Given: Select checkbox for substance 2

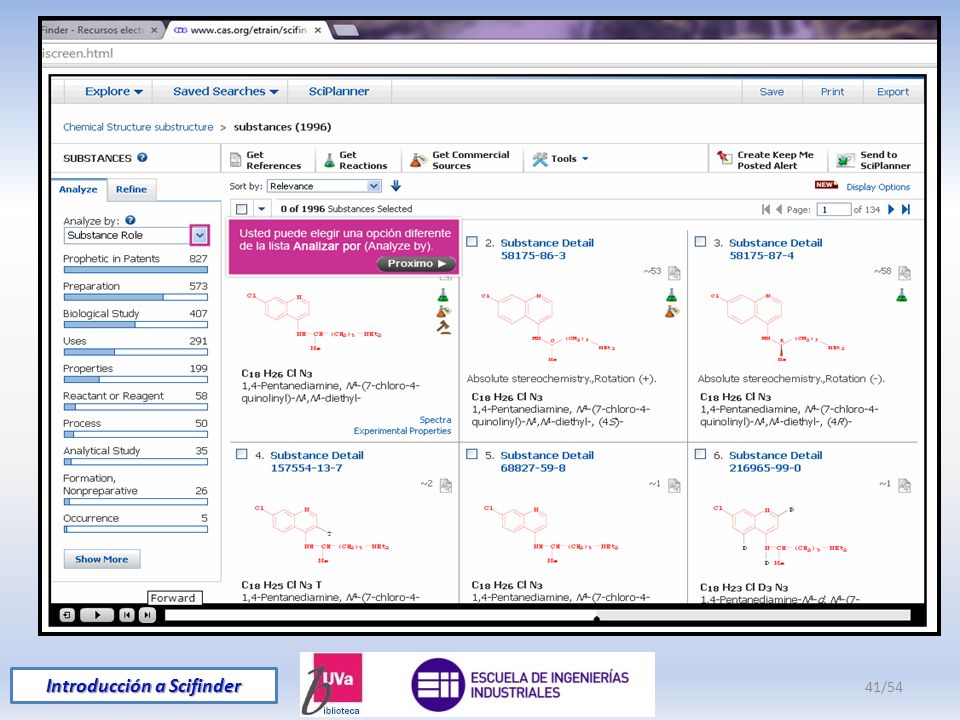Looking at the screenshot, I should pyautogui.click(x=472, y=242).
